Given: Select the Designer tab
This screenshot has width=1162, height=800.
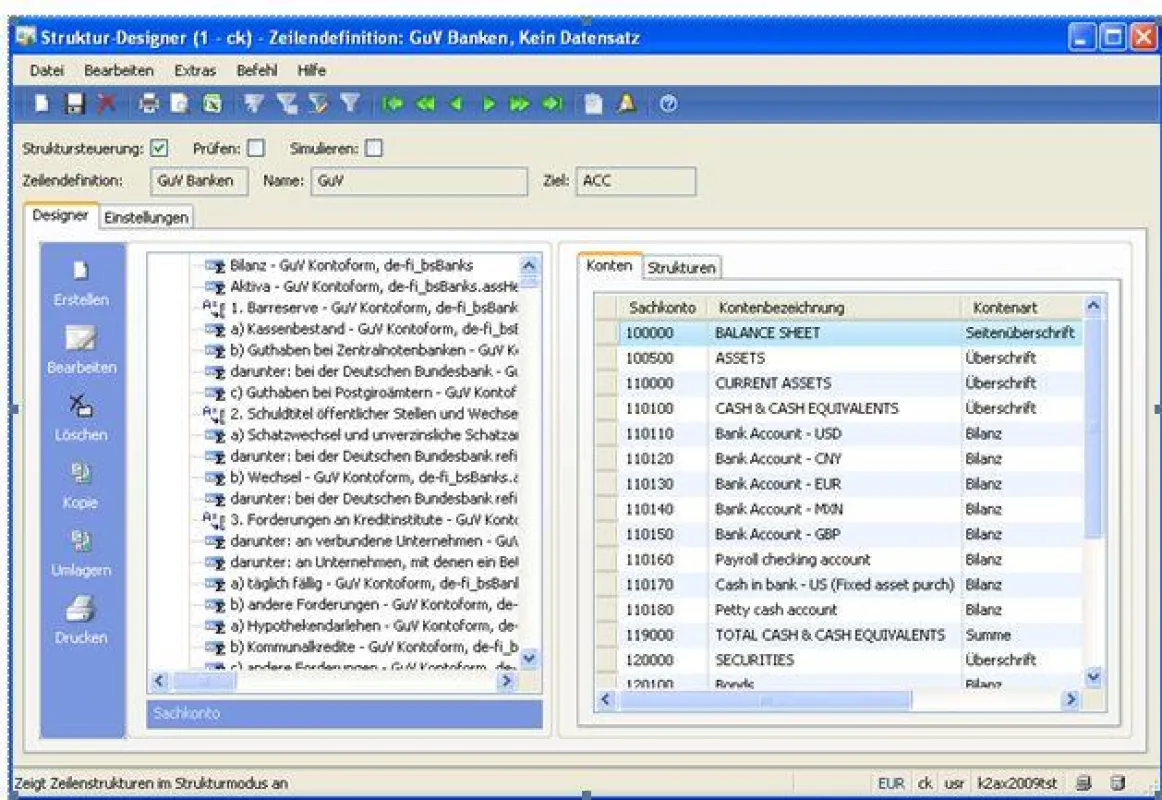Looking at the screenshot, I should (61, 215).
